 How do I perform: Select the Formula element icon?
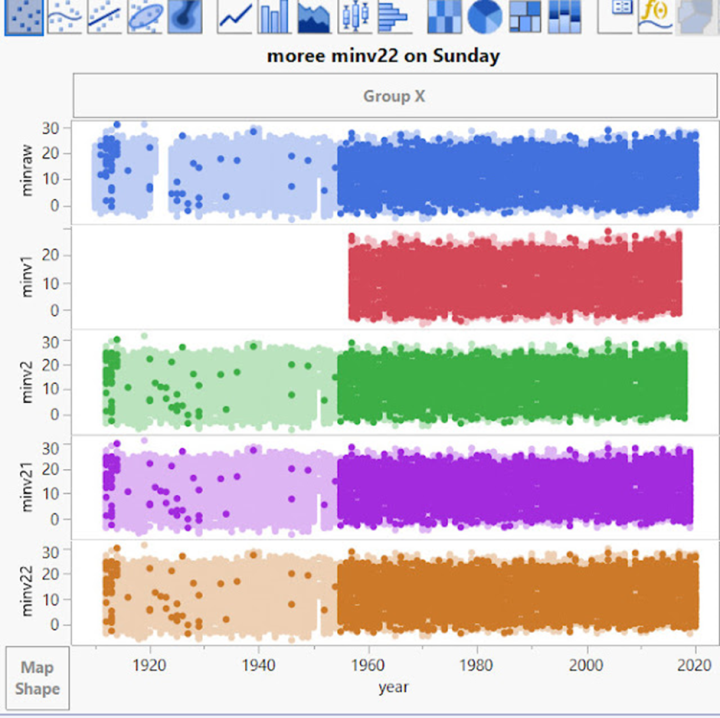655,15
